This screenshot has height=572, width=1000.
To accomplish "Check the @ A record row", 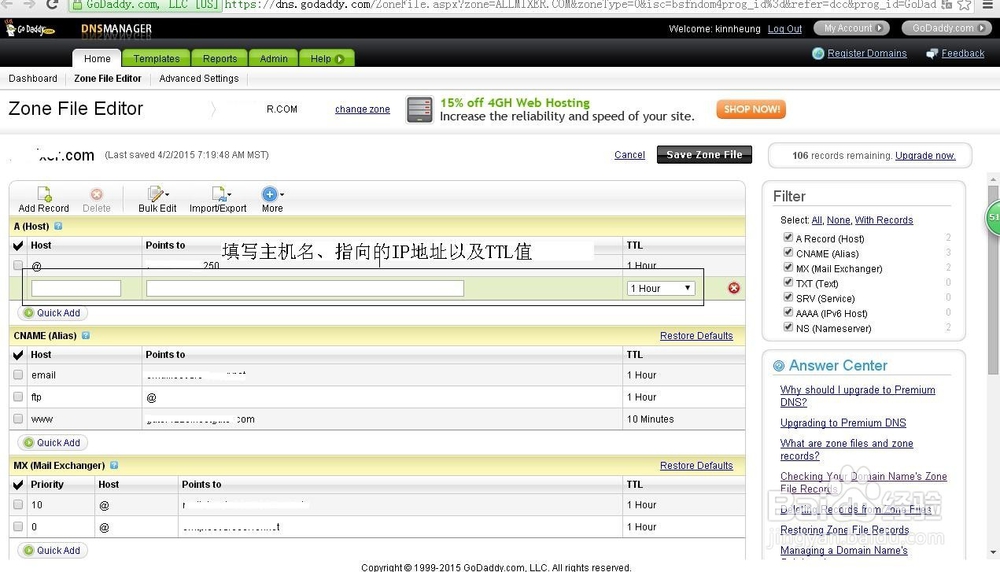I will pos(18,265).
